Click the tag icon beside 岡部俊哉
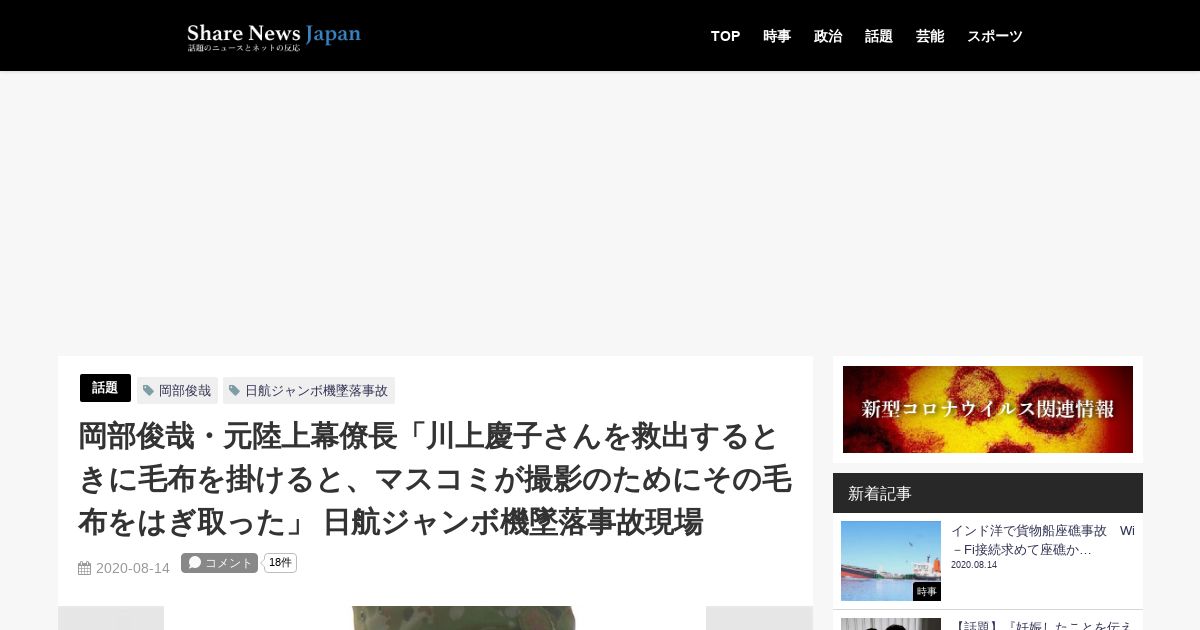 coord(148,390)
